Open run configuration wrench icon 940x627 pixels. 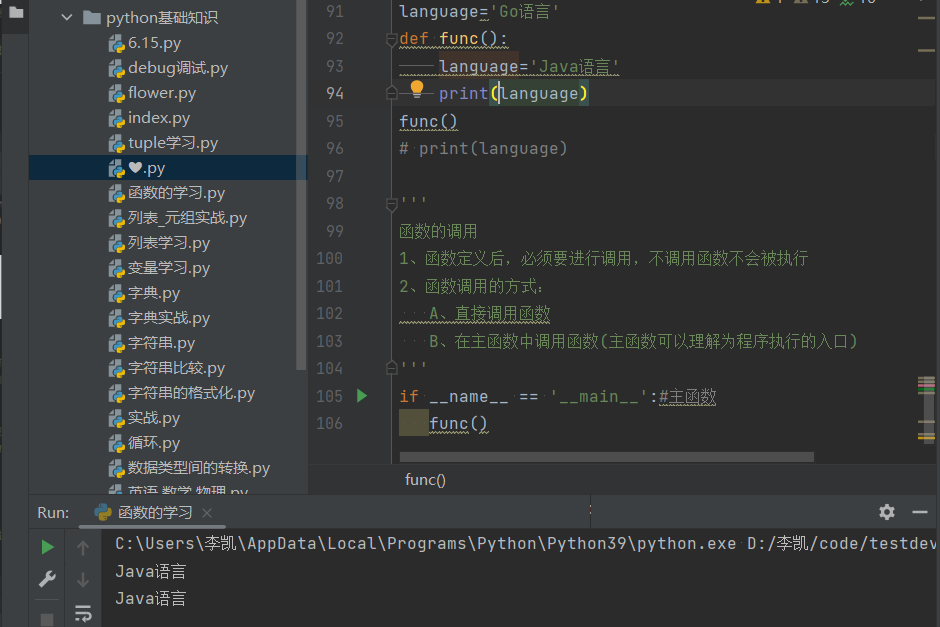(47, 579)
